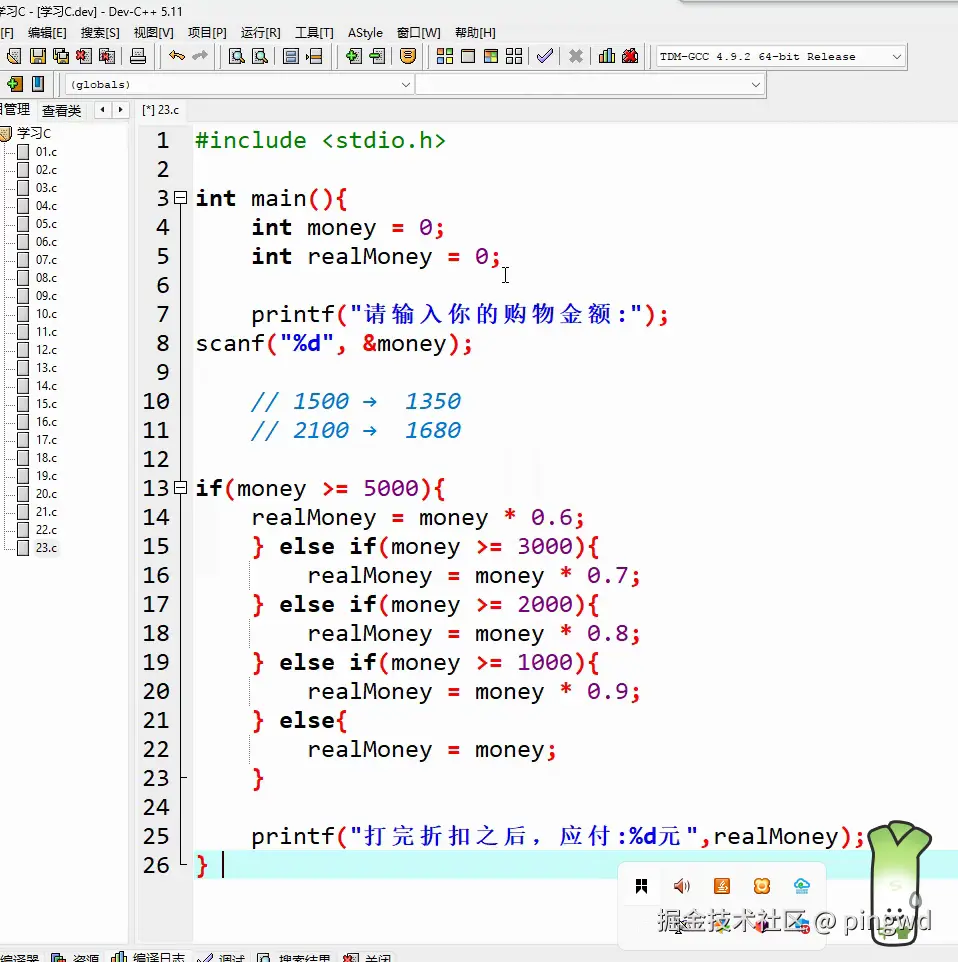Click the Redo arrow icon
Image resolution: width=958 pixels, height=962 pixels.
[x=200, y=56]
